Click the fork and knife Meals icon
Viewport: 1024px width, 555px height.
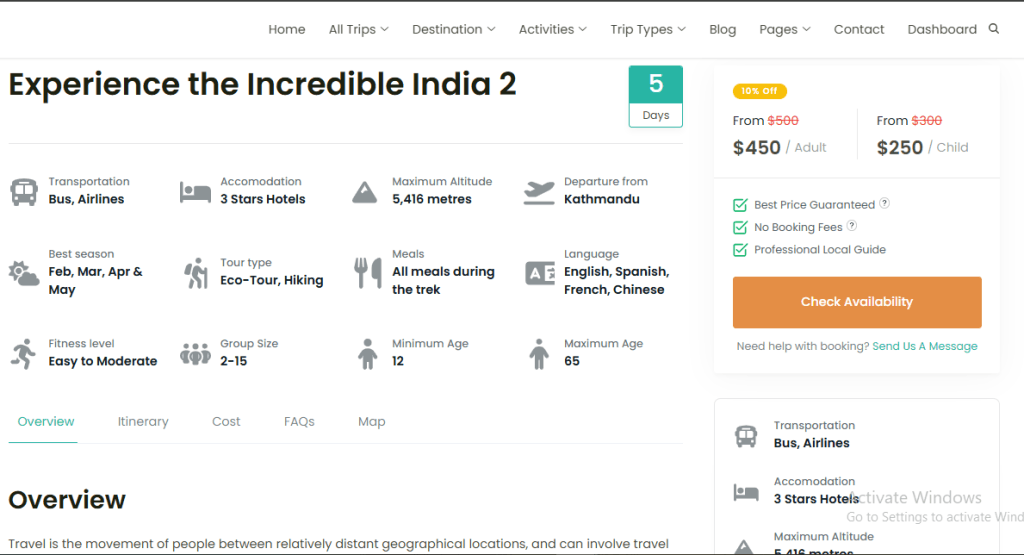367,272
